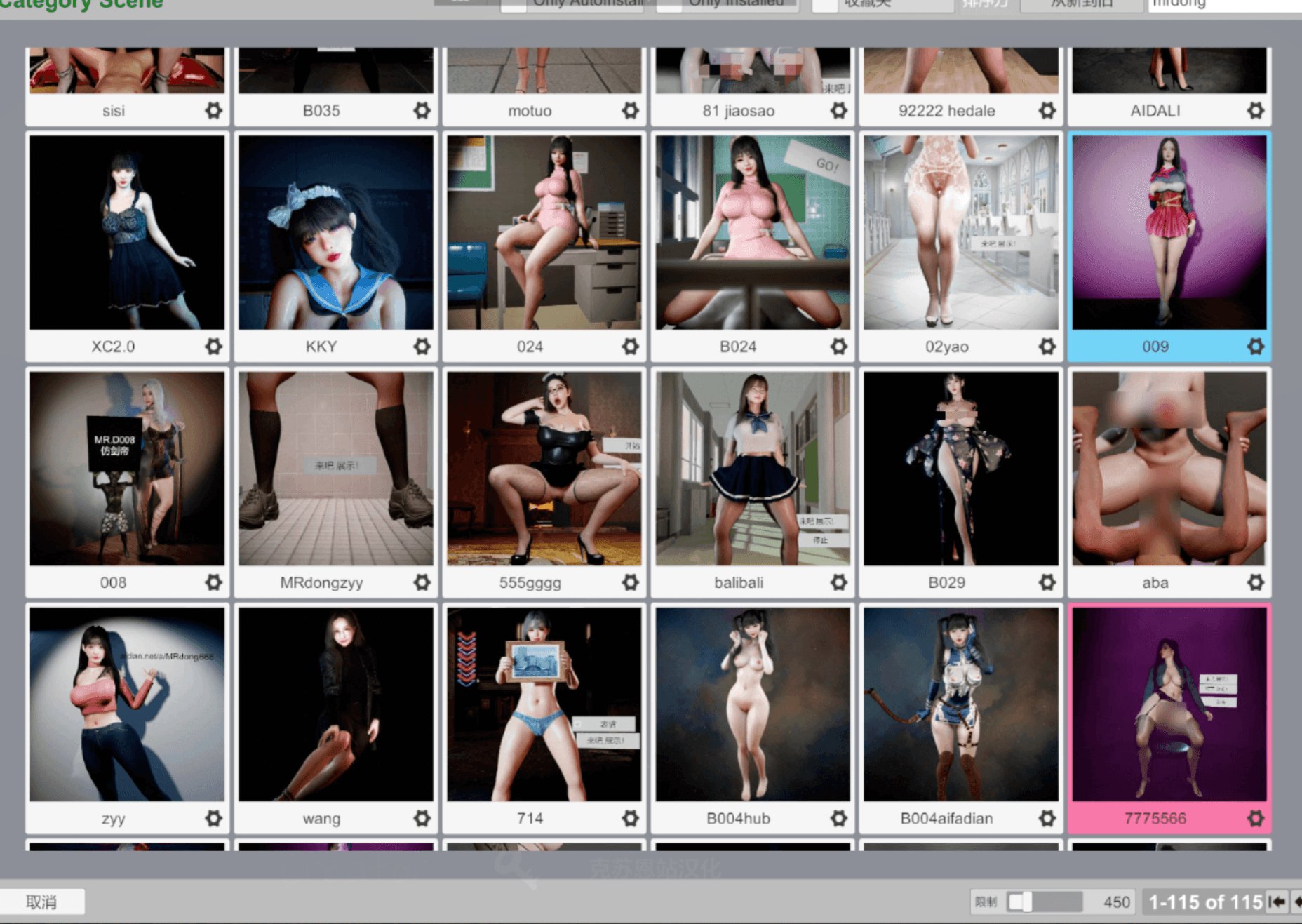The height and width of the screenshot is (924, 1302).
Task: Select the KKY scene thumbnail
Action: tap(335, 232)
